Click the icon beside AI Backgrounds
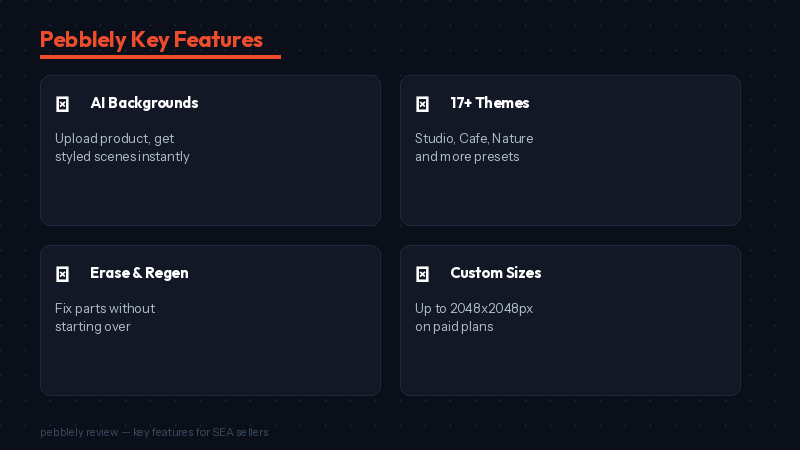Viewport: 800px width, 450px height. point(62,104)
